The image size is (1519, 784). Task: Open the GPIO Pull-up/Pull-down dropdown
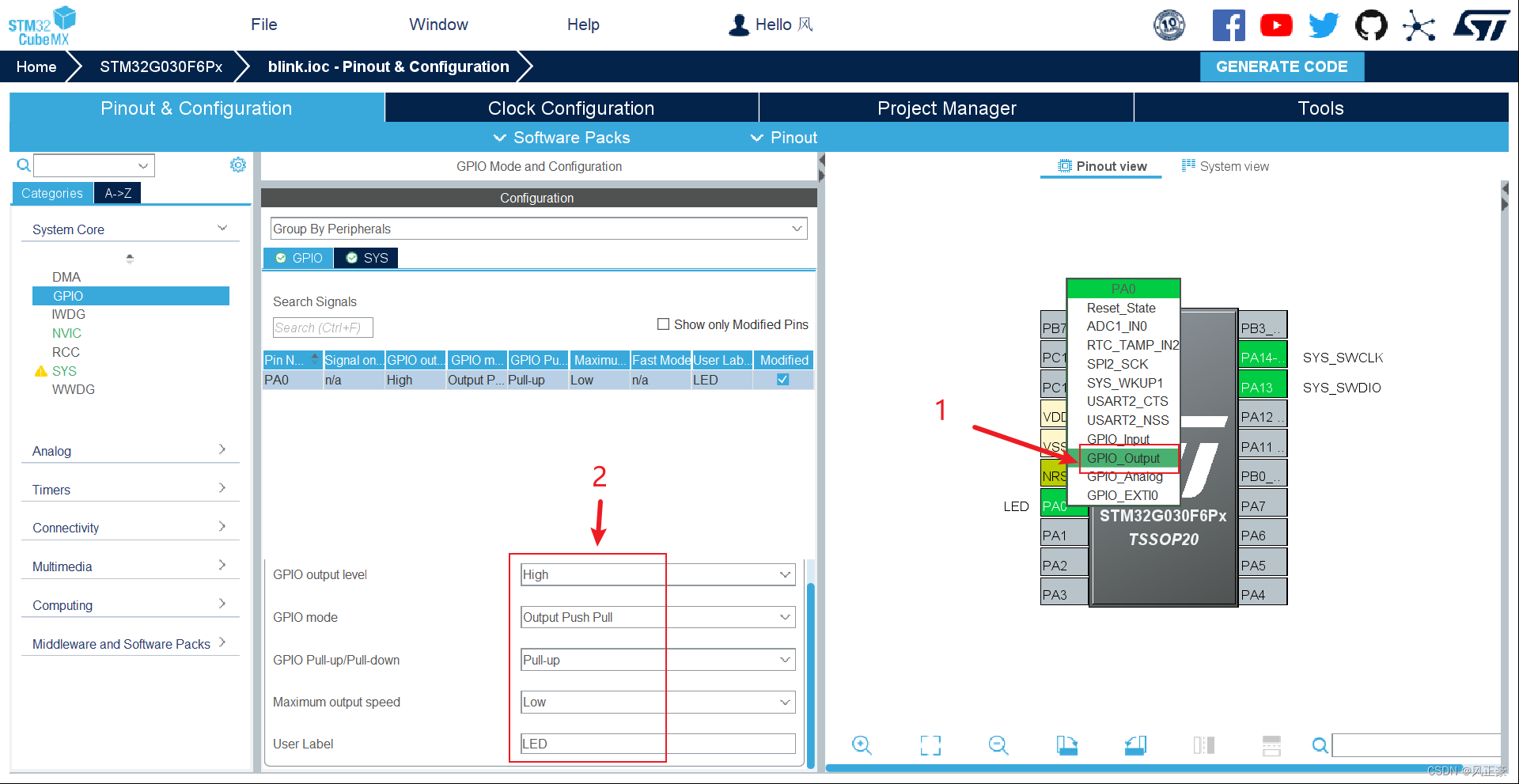click(x=658, y=660)
